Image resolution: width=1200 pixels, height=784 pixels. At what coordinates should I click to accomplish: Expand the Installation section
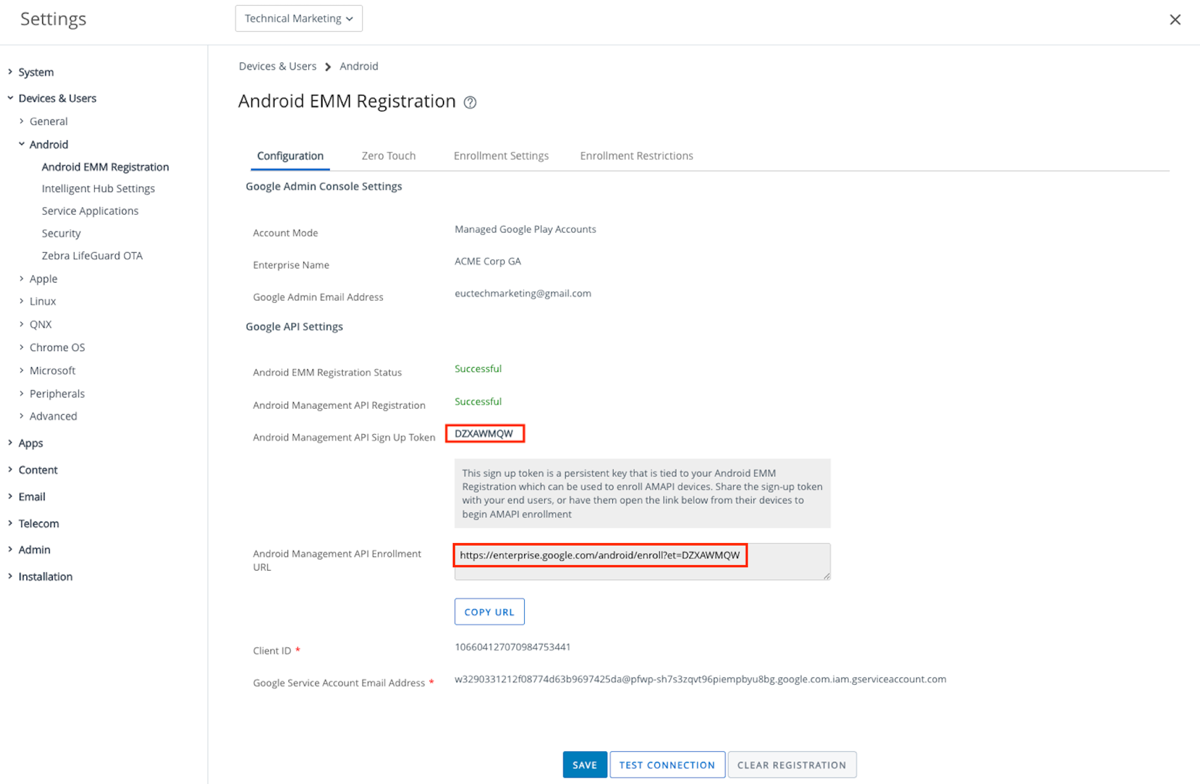tap(45, 577)
